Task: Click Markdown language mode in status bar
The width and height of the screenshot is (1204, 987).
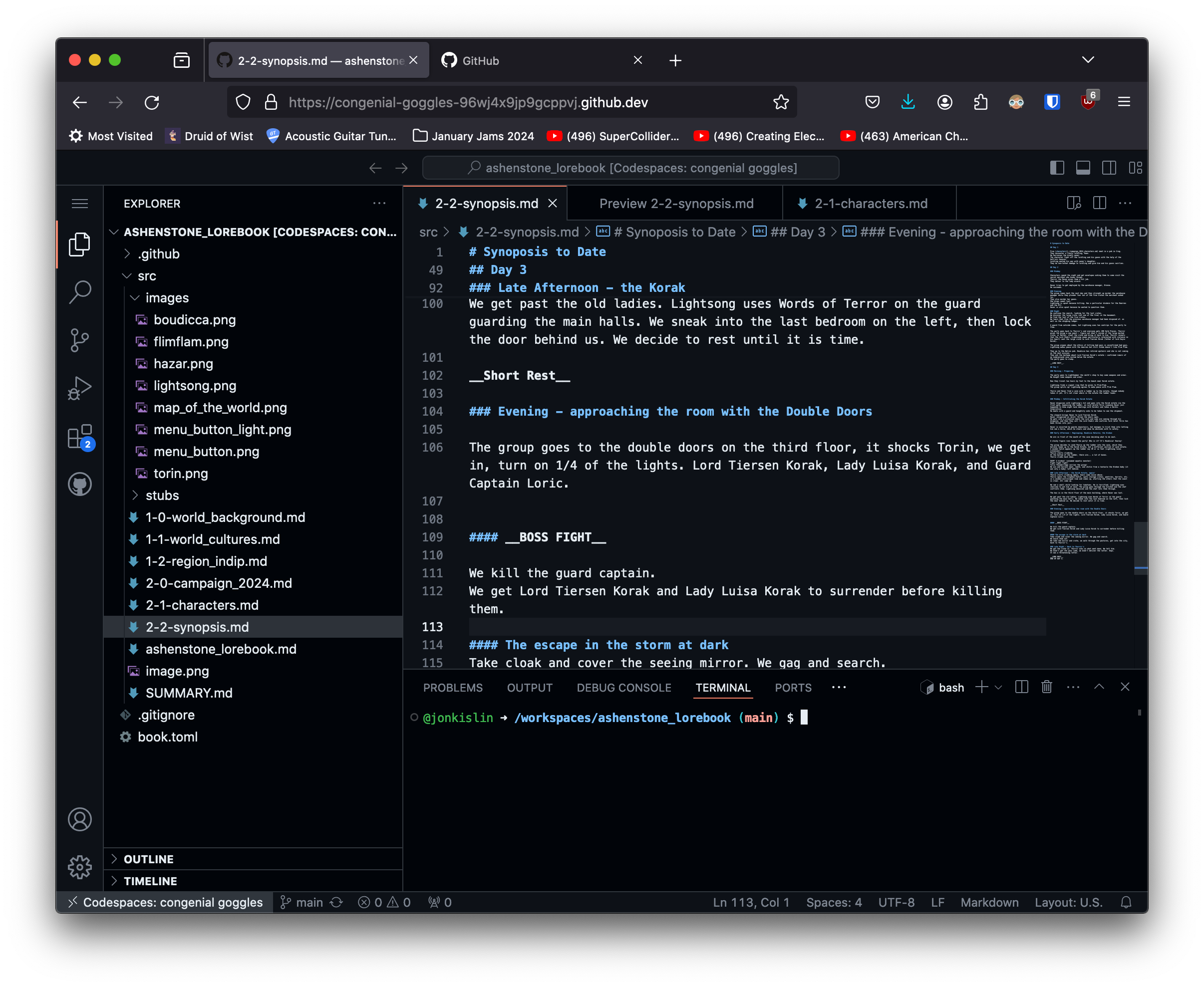Action: [989, 902]
